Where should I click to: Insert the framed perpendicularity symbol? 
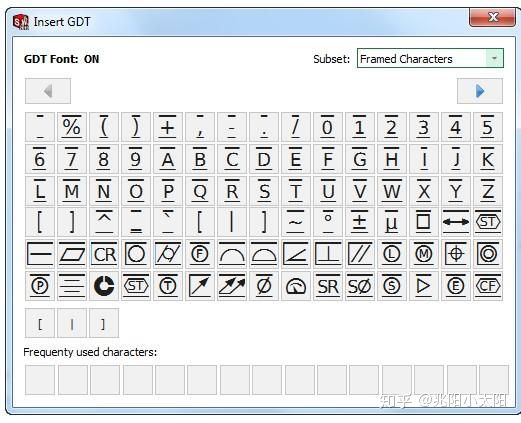pos(328,254)
